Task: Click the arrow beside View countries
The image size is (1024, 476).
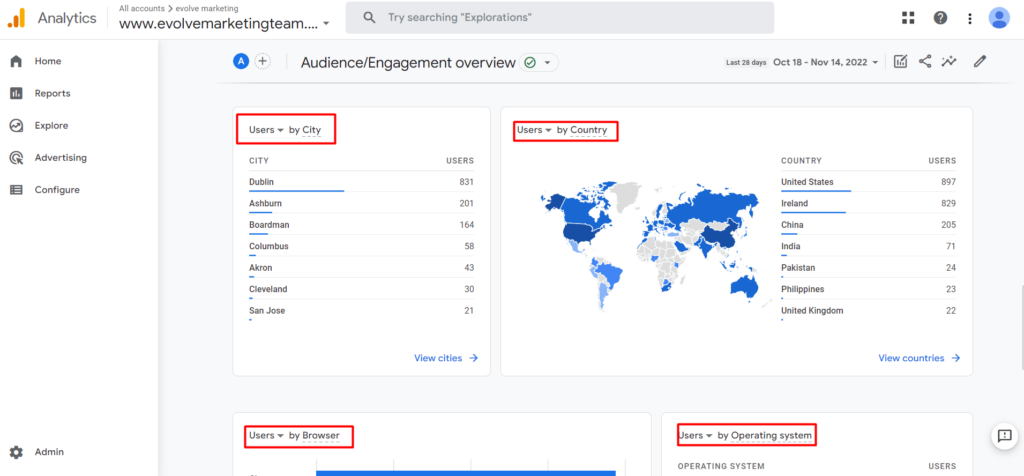Action: pos(955,358)
